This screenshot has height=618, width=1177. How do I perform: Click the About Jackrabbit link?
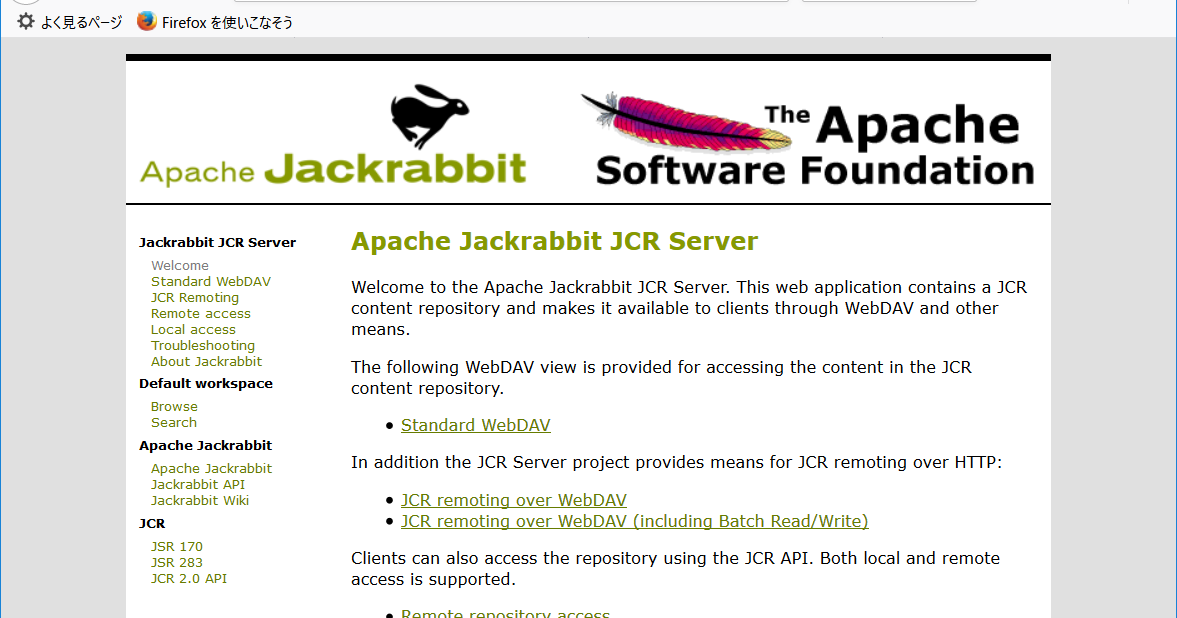(206, 361)
